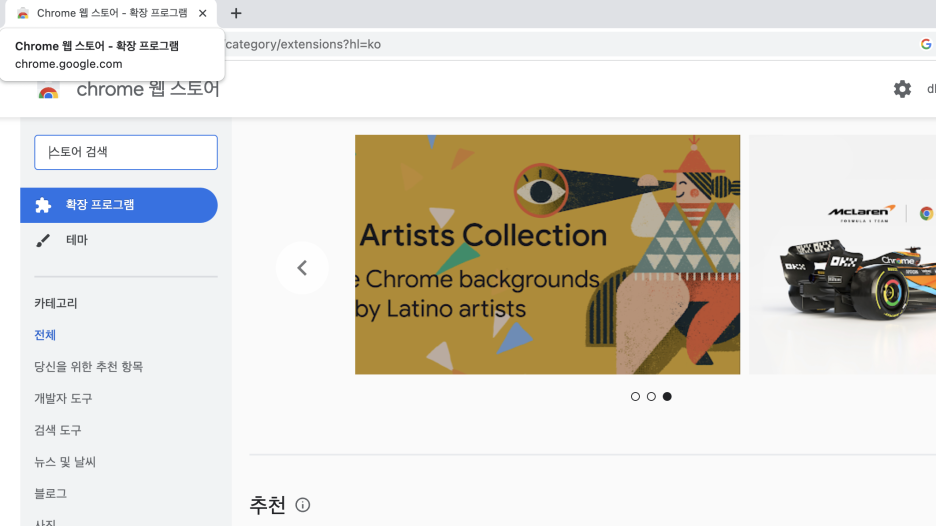This screenshot has height=526, width=936.
Task: Open the 검색 도구 category
Action: tap(57, 430)
